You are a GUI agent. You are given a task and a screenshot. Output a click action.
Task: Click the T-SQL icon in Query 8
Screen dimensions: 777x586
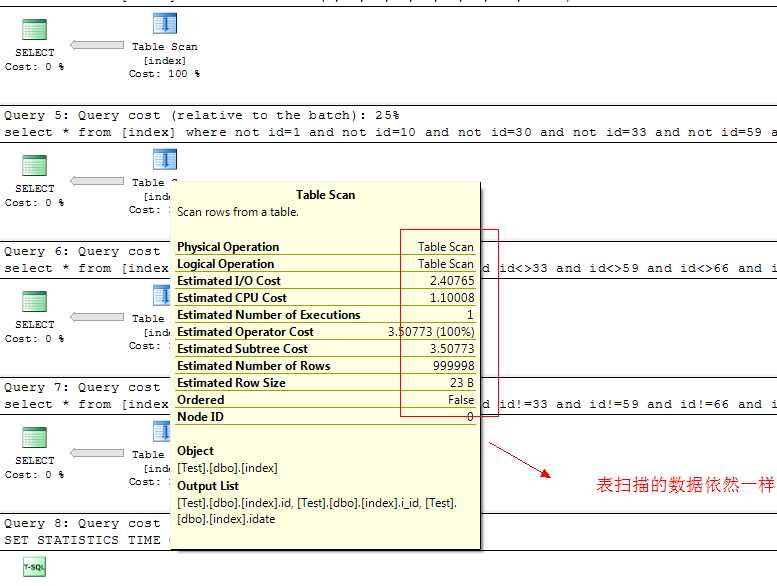coord(34,567)
